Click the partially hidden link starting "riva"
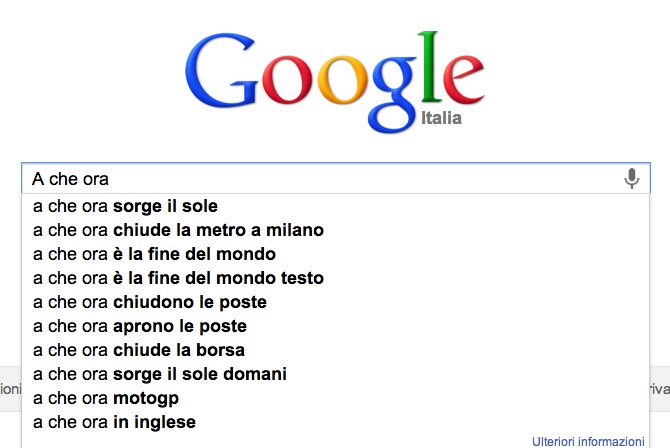 tap(659, 389)
